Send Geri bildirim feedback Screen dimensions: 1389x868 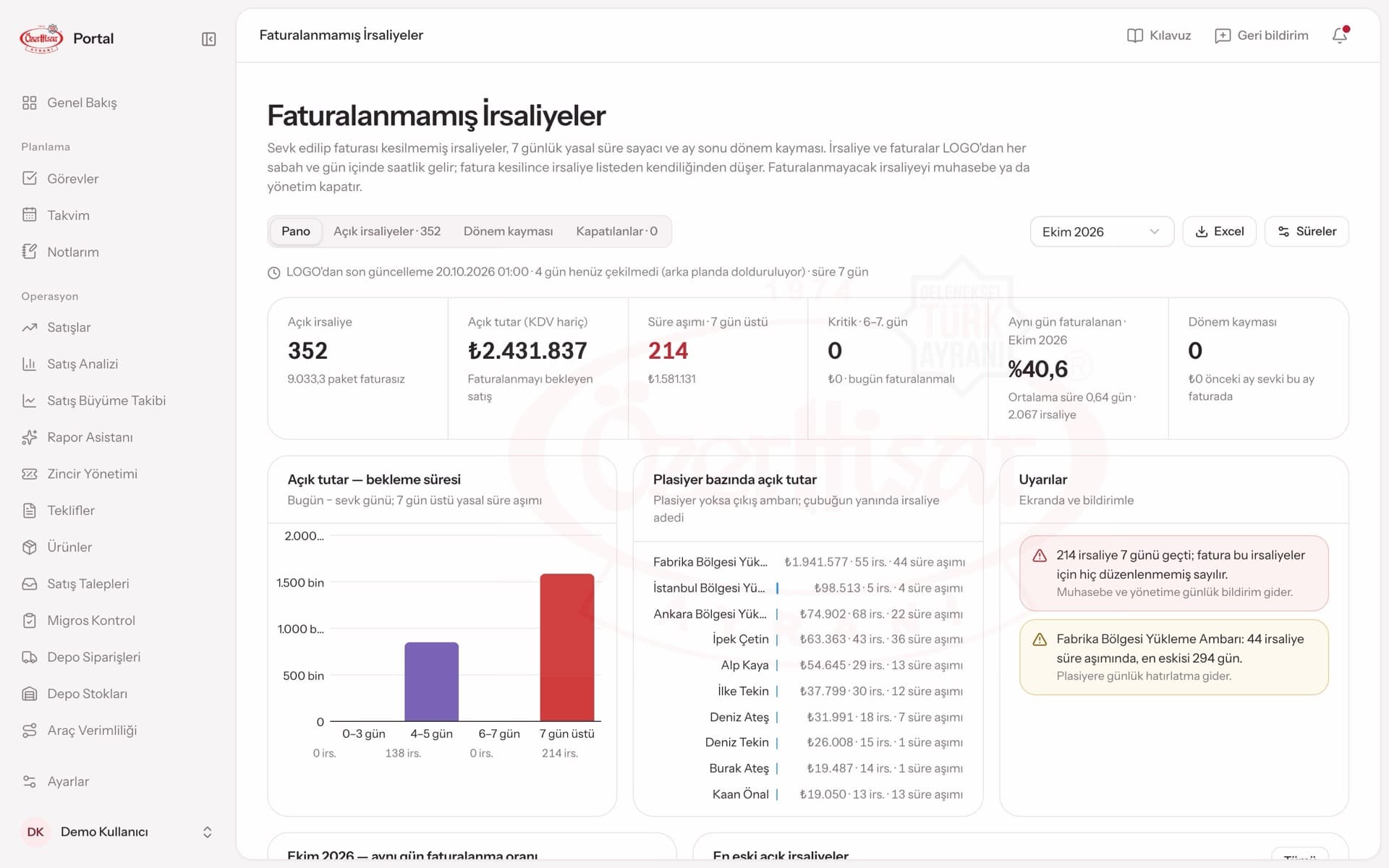[1262, 35]
